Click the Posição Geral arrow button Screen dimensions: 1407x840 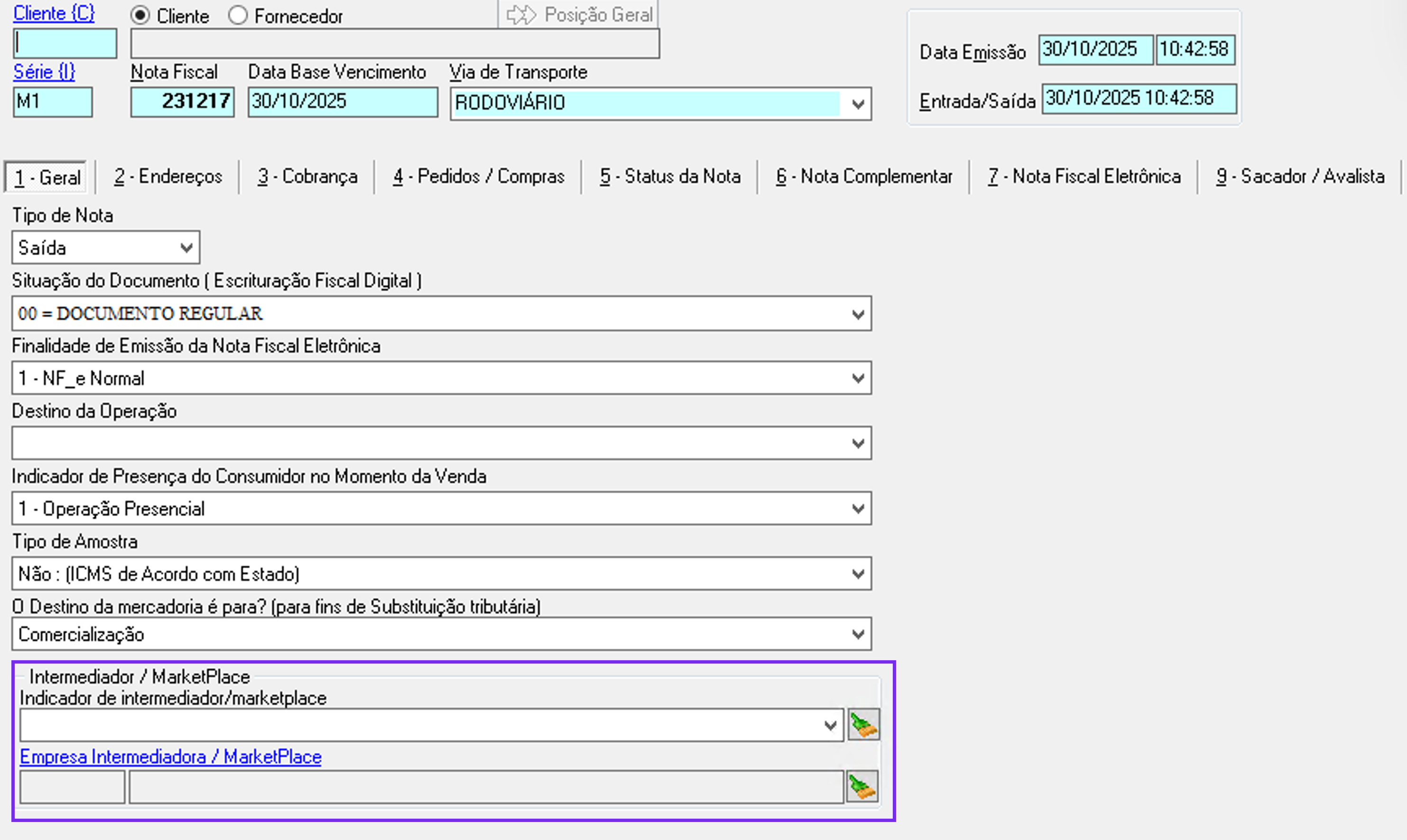(x=578, y=15)
